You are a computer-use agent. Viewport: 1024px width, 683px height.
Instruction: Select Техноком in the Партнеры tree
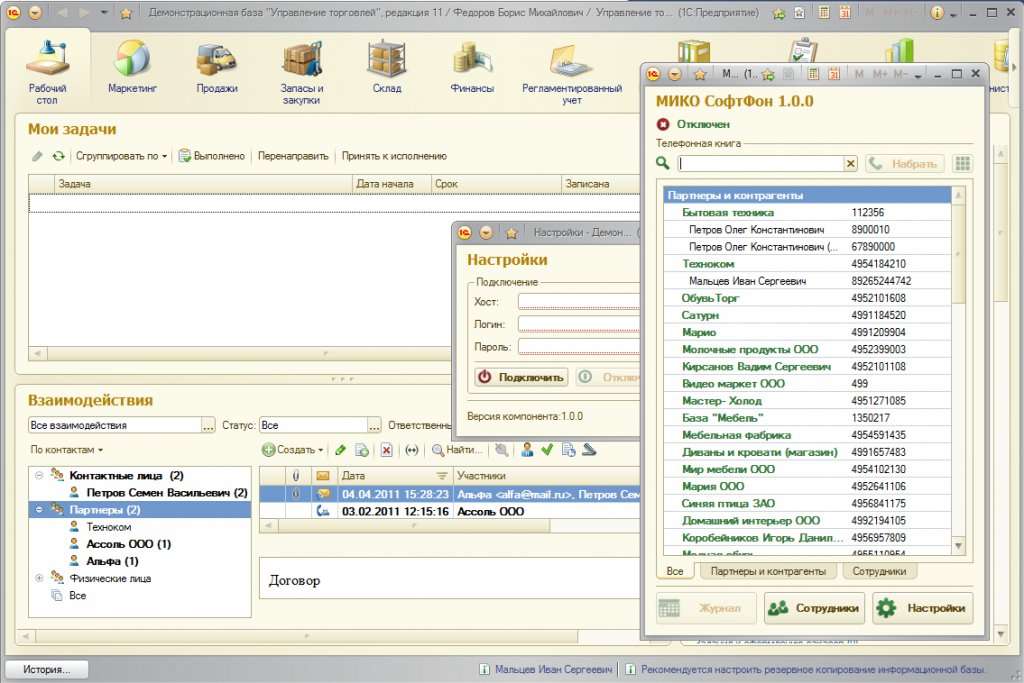coord(108,527)
